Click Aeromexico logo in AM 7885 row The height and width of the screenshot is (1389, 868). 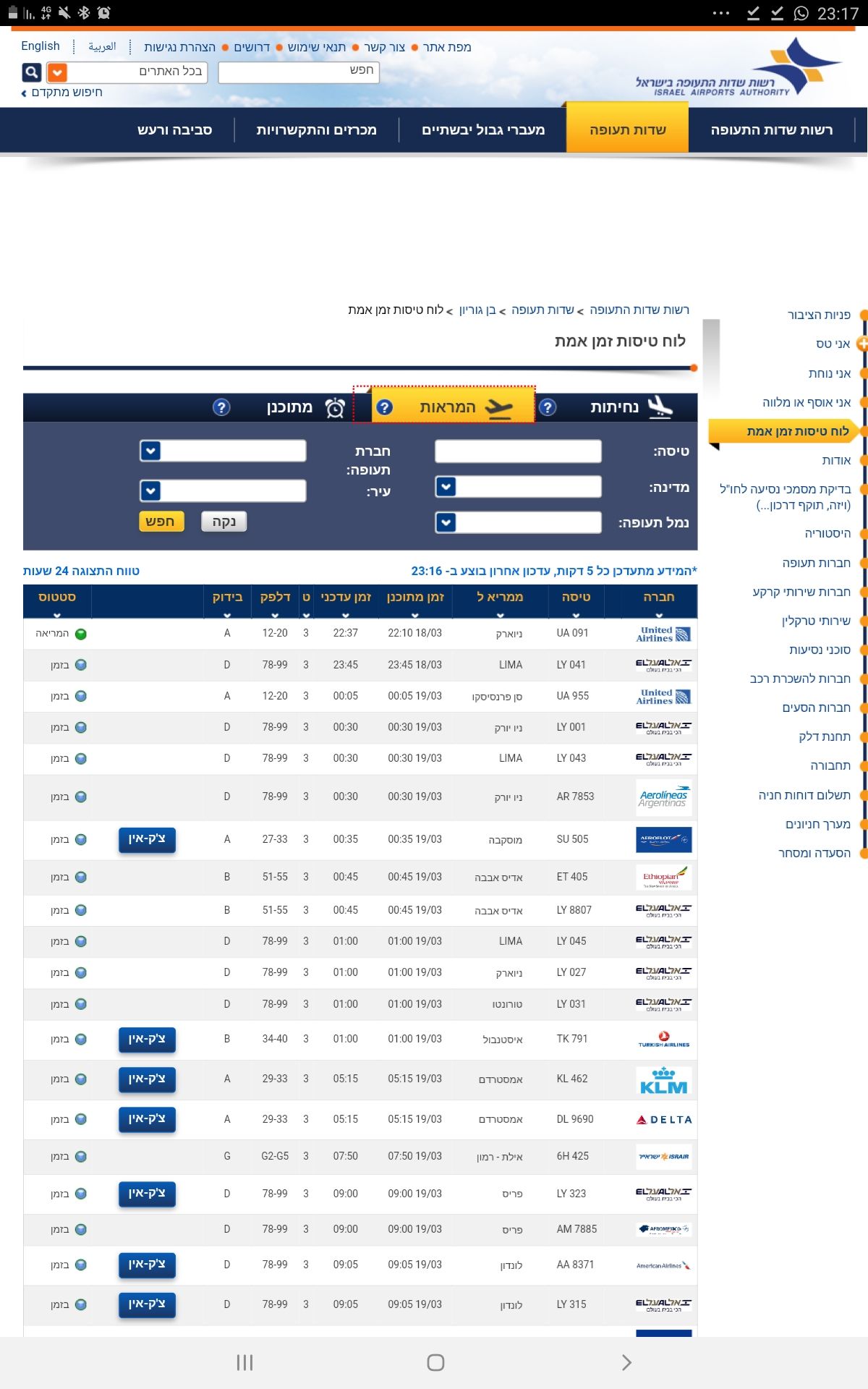663,1229
